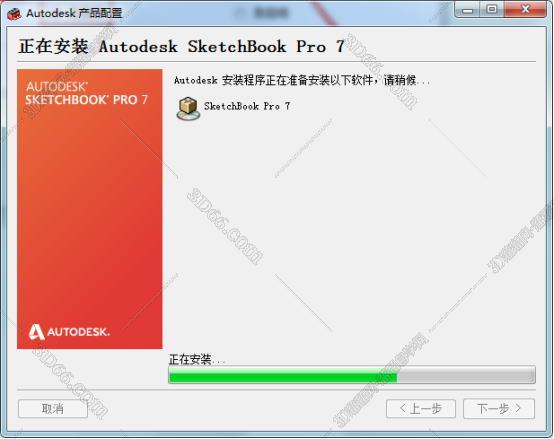Image resolution: width=554 pixels, height=439 pixels.
Task: Click the Autodesk installer icon in title bar
Action: pyautogui.click(x=14, y=13)
